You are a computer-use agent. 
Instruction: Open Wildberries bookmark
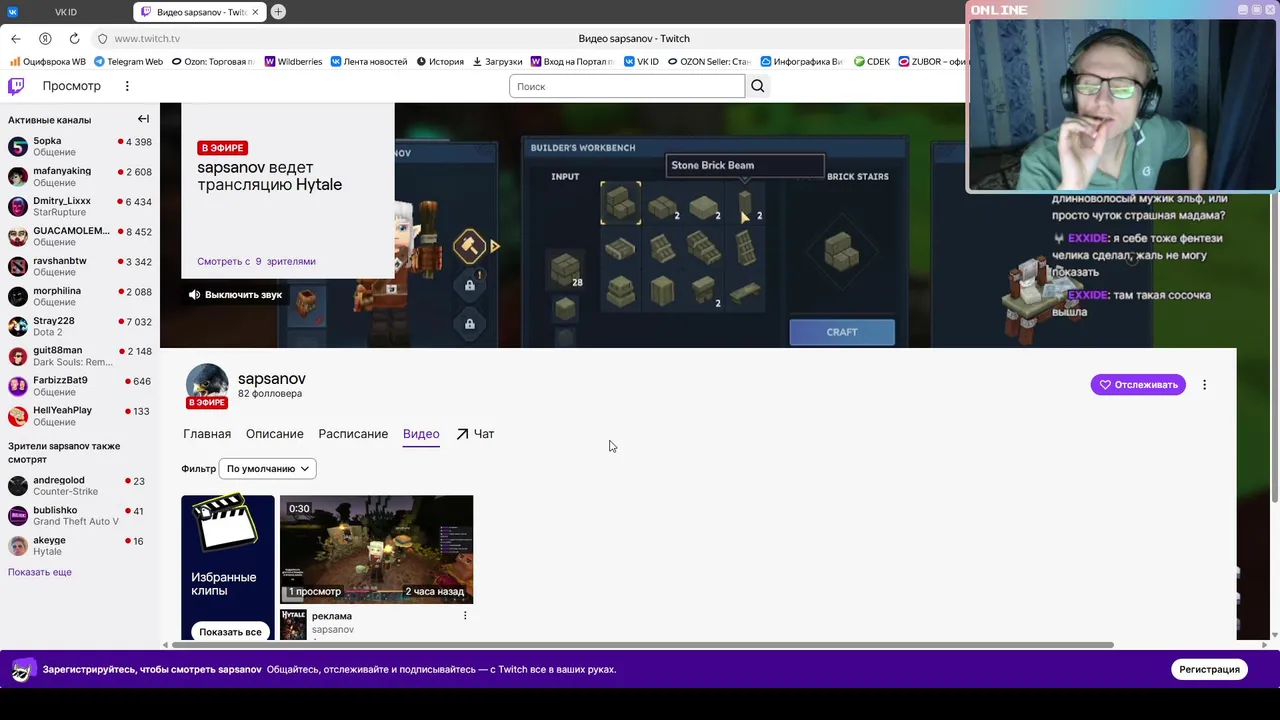293,61
